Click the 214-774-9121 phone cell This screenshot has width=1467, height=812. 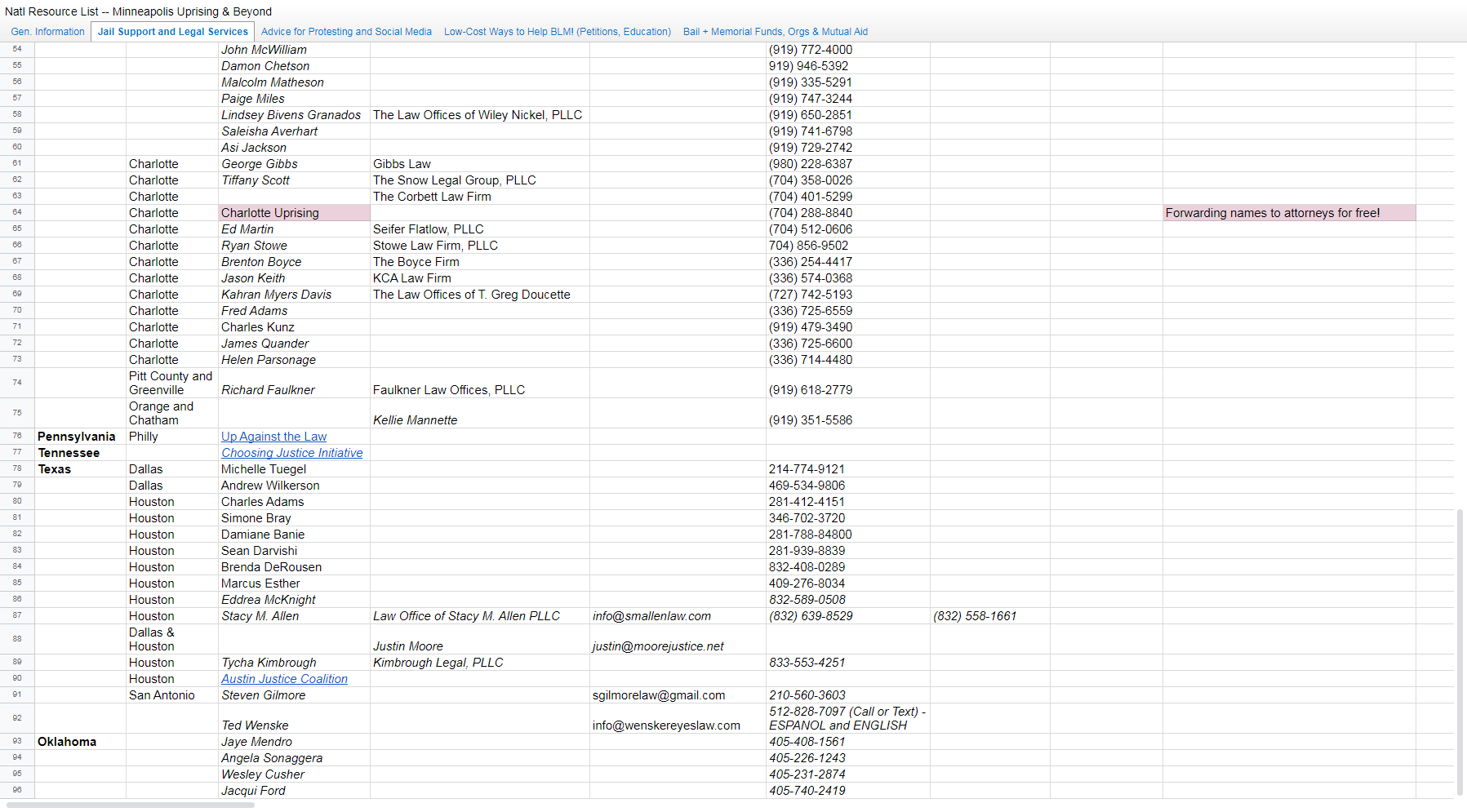[848, 469]
